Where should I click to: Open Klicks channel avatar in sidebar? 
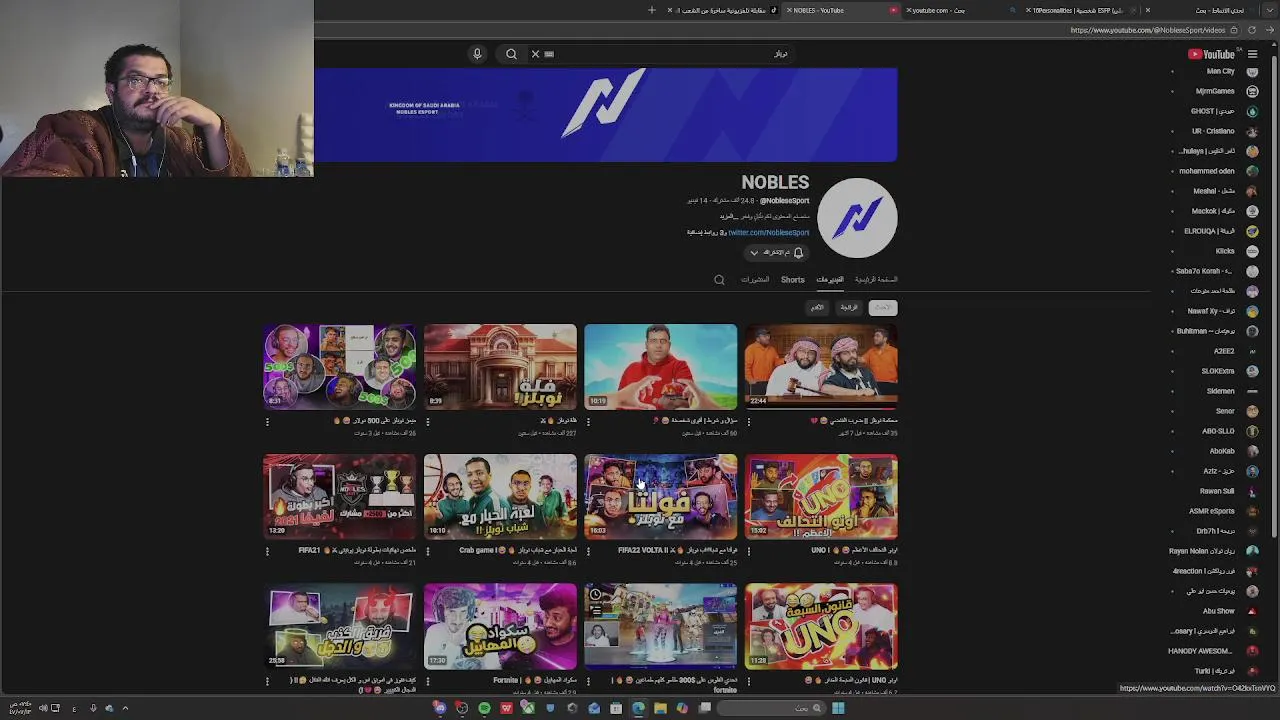tap(1252, 251)
